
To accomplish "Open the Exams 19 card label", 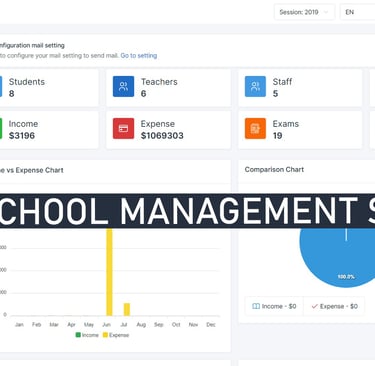I will pyautogui.click(x=286, y=124).
